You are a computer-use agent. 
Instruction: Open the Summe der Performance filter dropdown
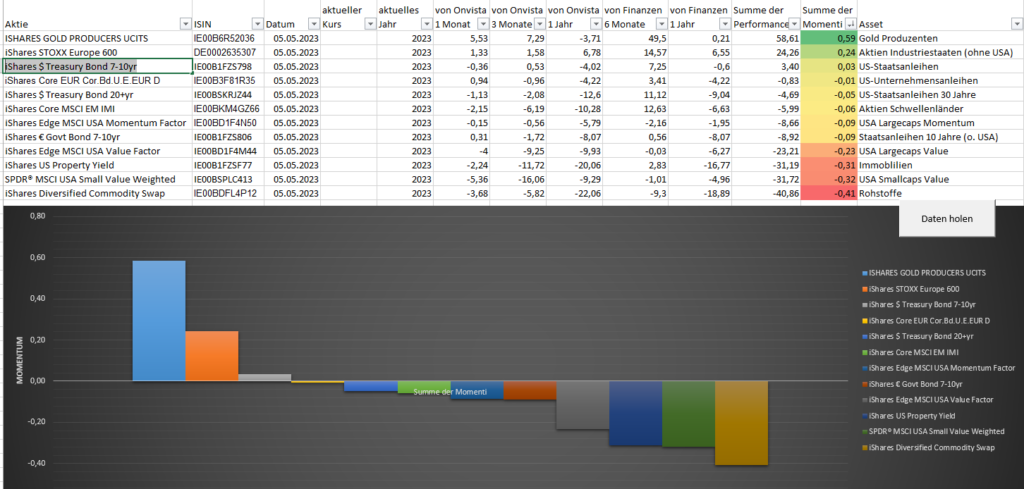pos(792,24)
